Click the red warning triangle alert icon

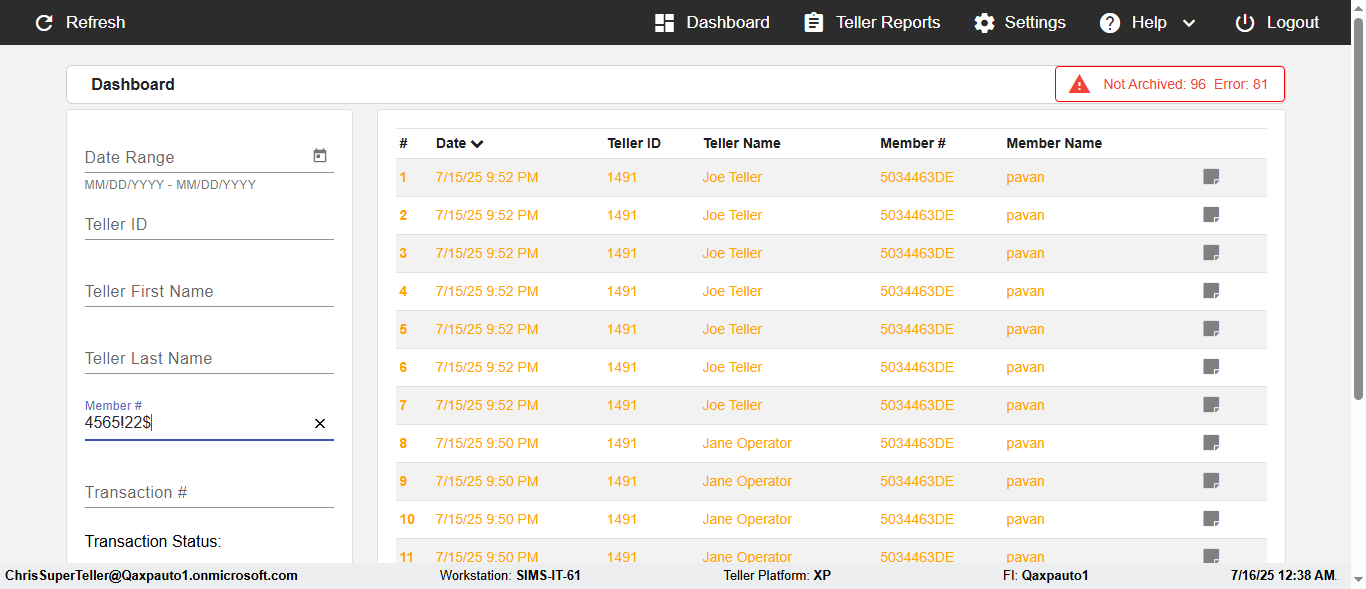click(1079, 84)
